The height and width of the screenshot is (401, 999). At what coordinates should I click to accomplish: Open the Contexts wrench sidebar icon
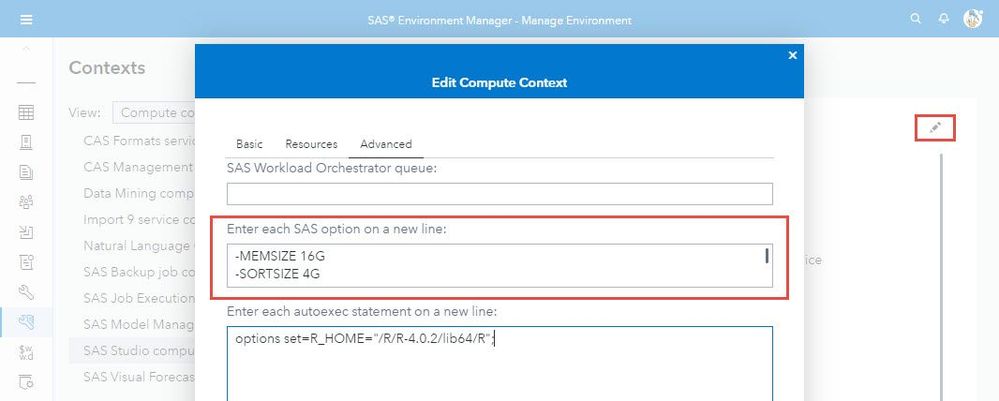(26, 321)
